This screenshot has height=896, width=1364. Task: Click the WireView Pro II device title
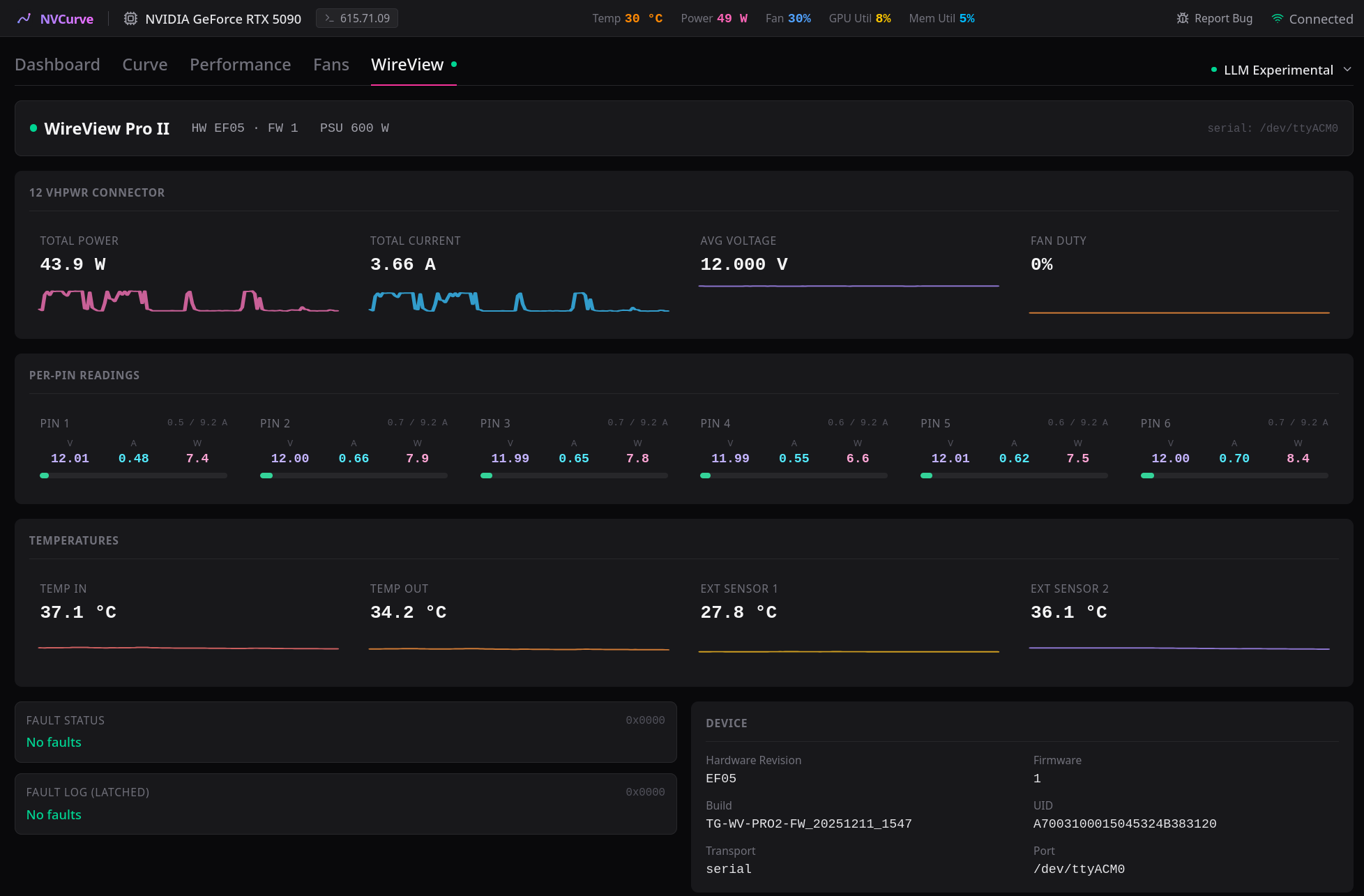pos(107,128)
